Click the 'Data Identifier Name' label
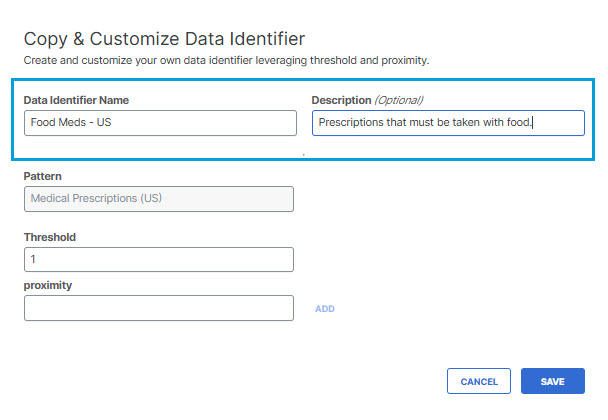The width and height of the screenshot is (608, 420). [76, 100]
